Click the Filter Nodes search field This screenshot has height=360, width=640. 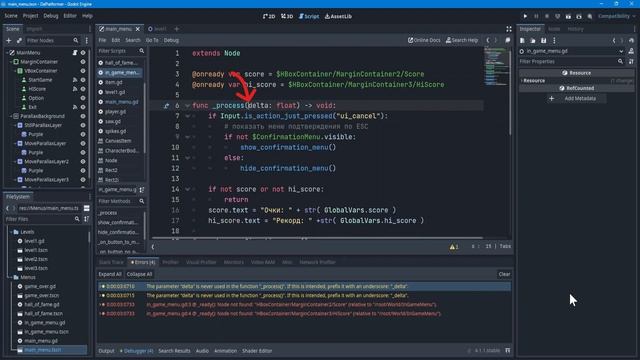point(52,40)
